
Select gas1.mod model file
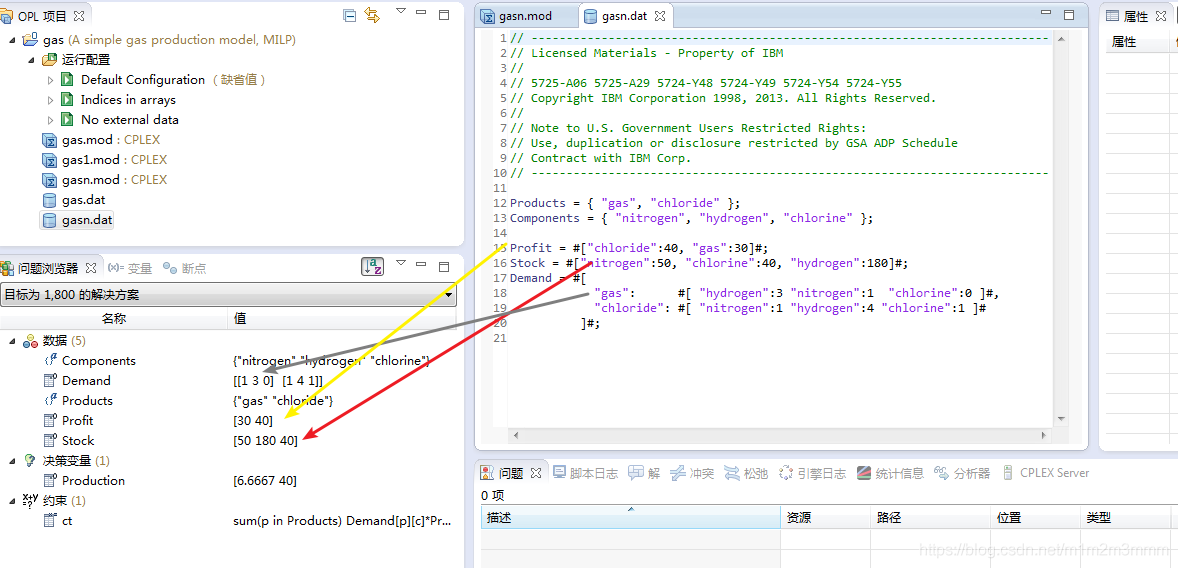[x=104, y=160]
